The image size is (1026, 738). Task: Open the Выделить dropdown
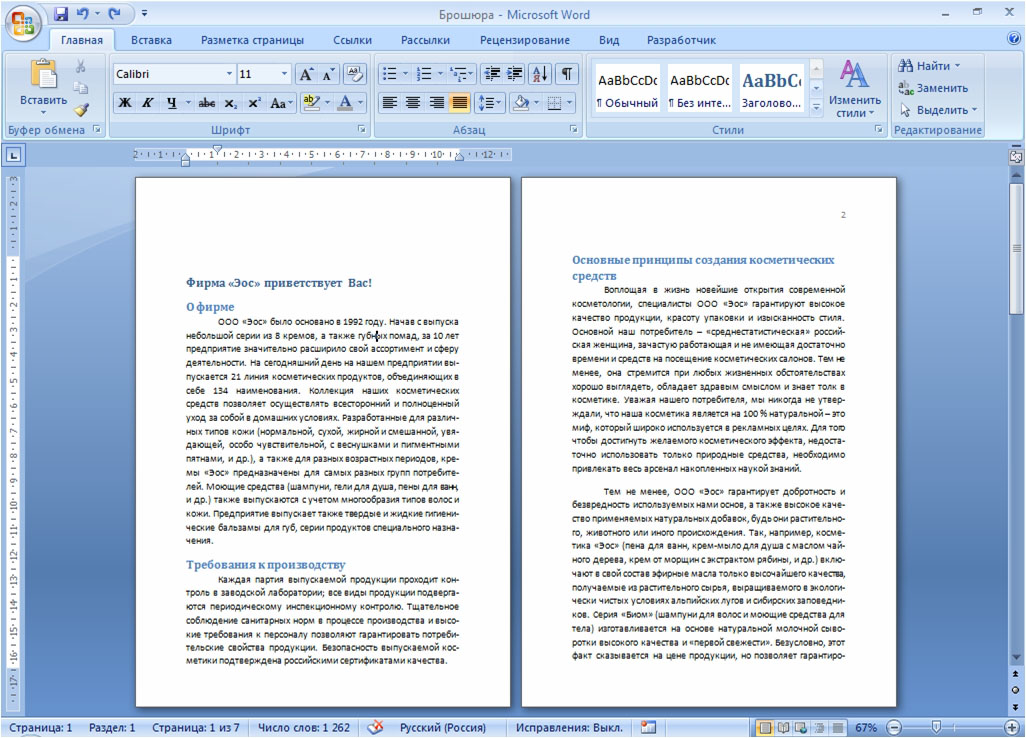[x=938, y=110]
